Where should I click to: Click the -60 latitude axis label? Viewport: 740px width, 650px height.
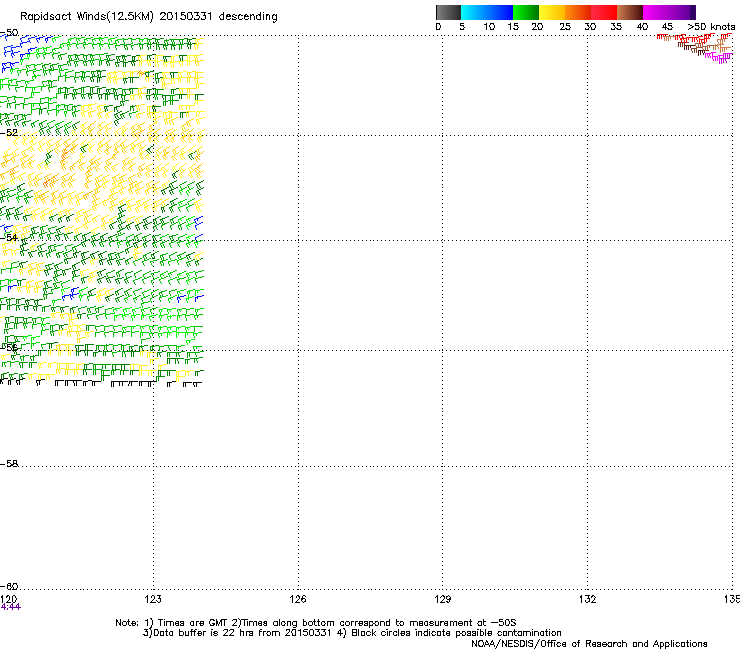pyautogui.click(x=9, y=586)
